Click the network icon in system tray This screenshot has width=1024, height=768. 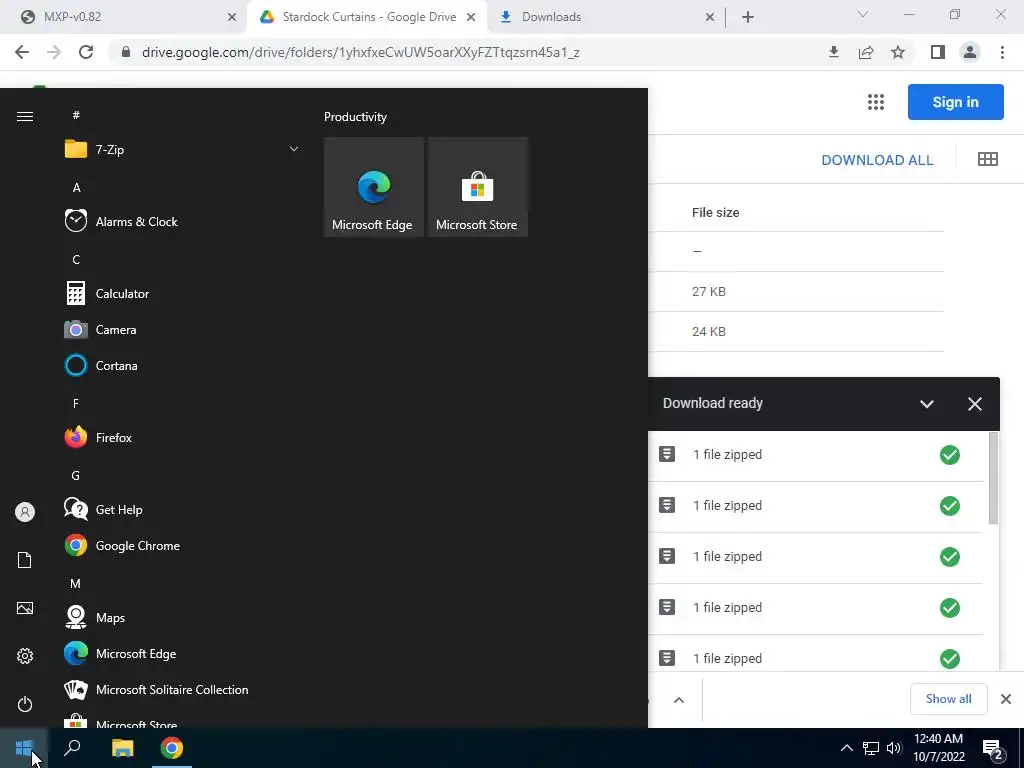click(871, 748)
